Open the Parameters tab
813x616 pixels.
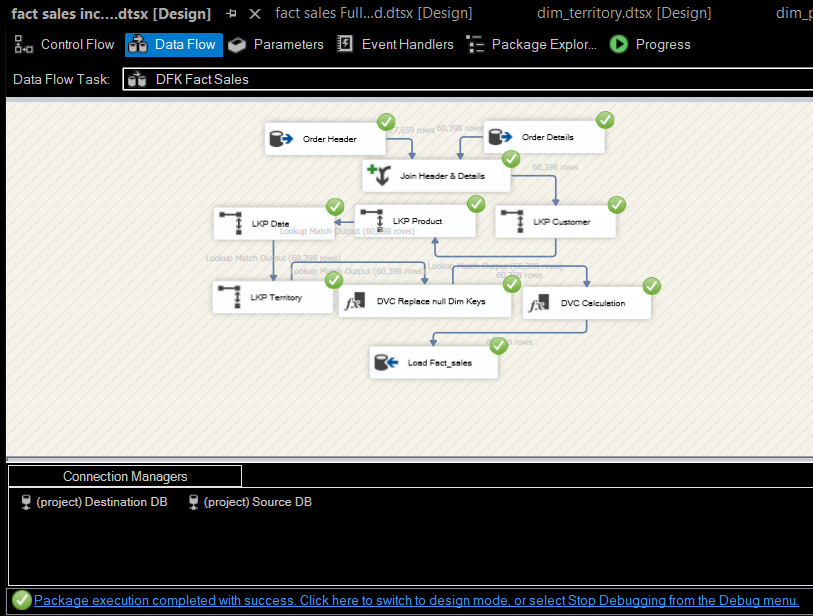coord(276,44)
